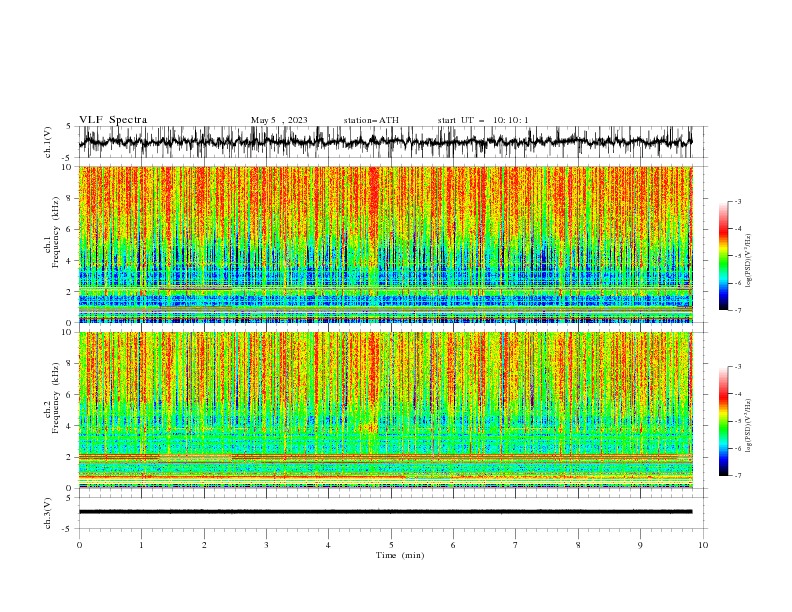The height and width of the screenshot is (612, 792).
Task: Click the ch.2 frequency tick "4"
Action: click(69, 426)
